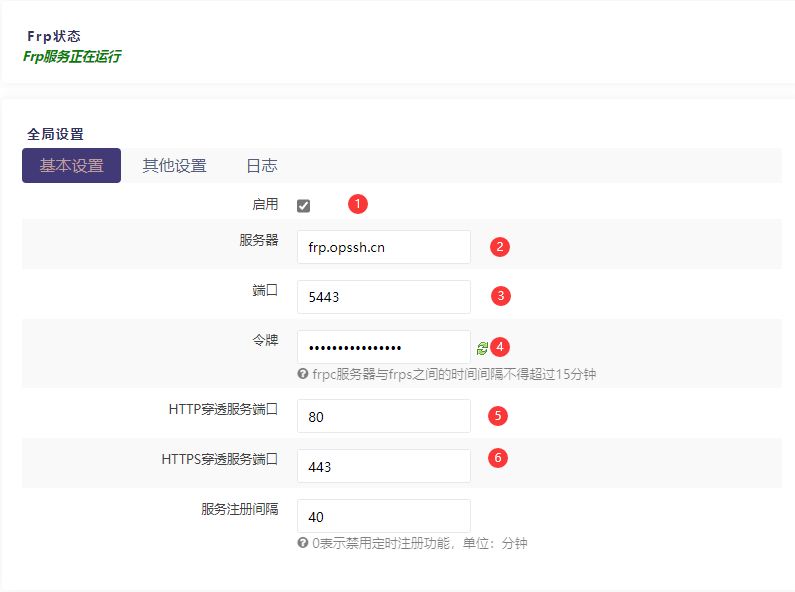Click the 服务器 field containing frp.opssh.cn

(384, 247)
